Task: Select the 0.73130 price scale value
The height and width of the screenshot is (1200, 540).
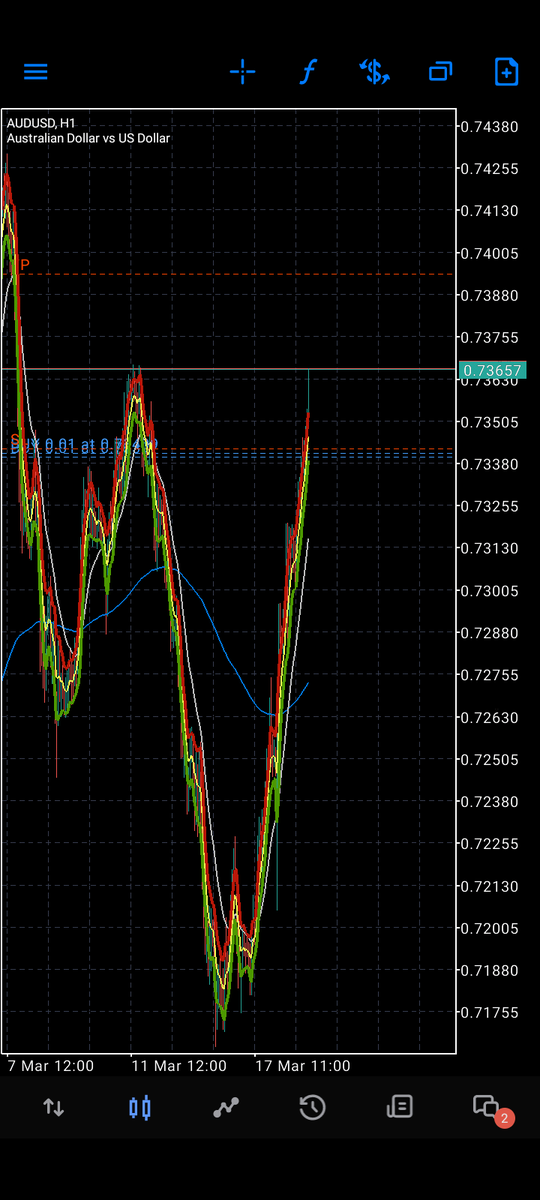Action: coord(490,549)
